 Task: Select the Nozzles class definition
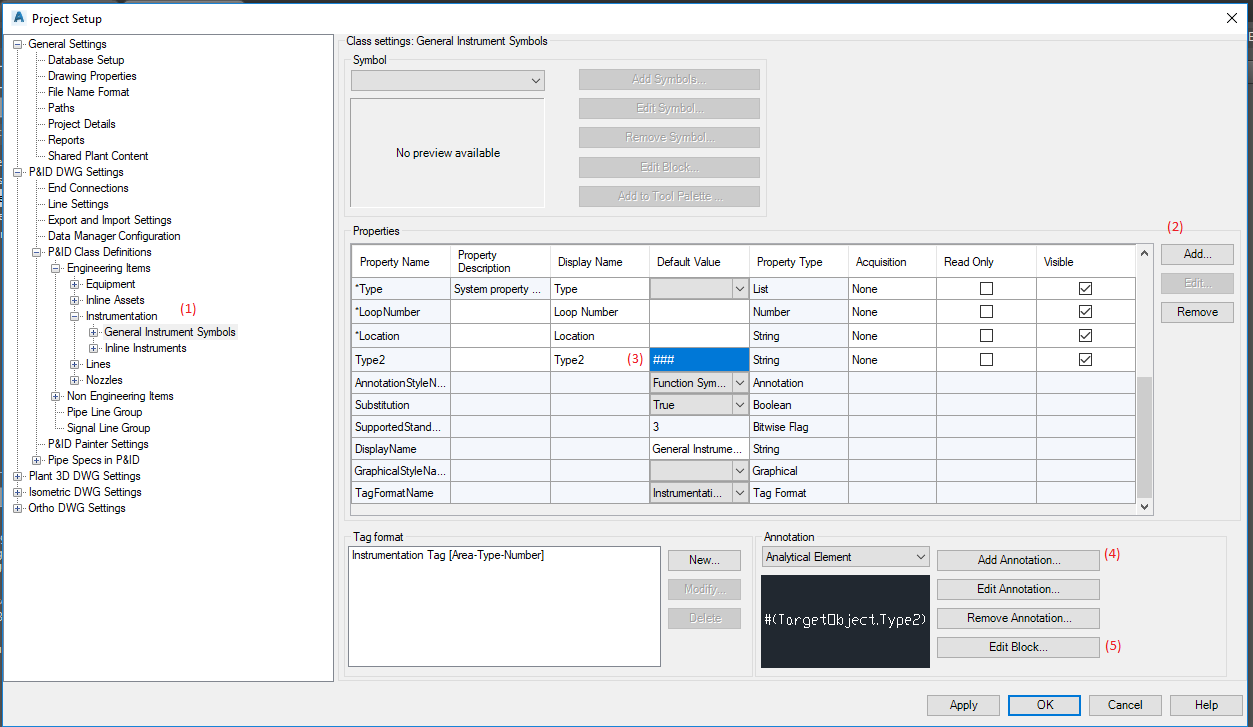[103, 379]
